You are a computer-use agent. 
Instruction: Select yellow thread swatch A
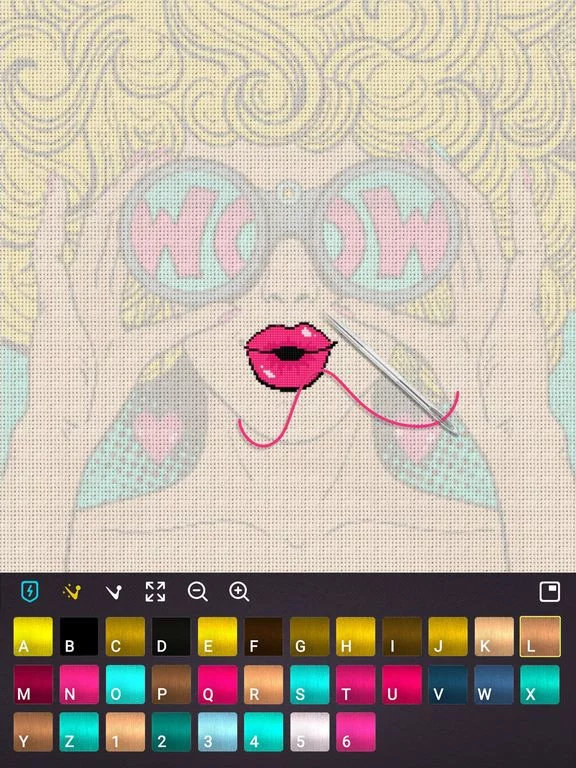[33, 636]
